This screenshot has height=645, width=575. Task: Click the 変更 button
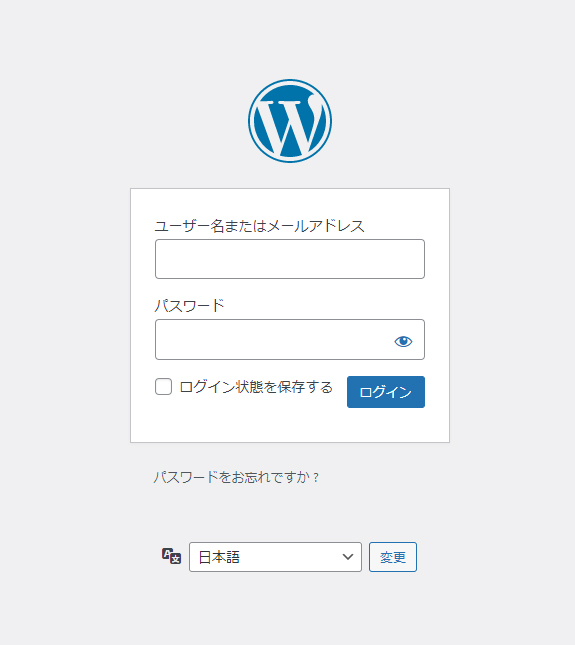[393, 557]
